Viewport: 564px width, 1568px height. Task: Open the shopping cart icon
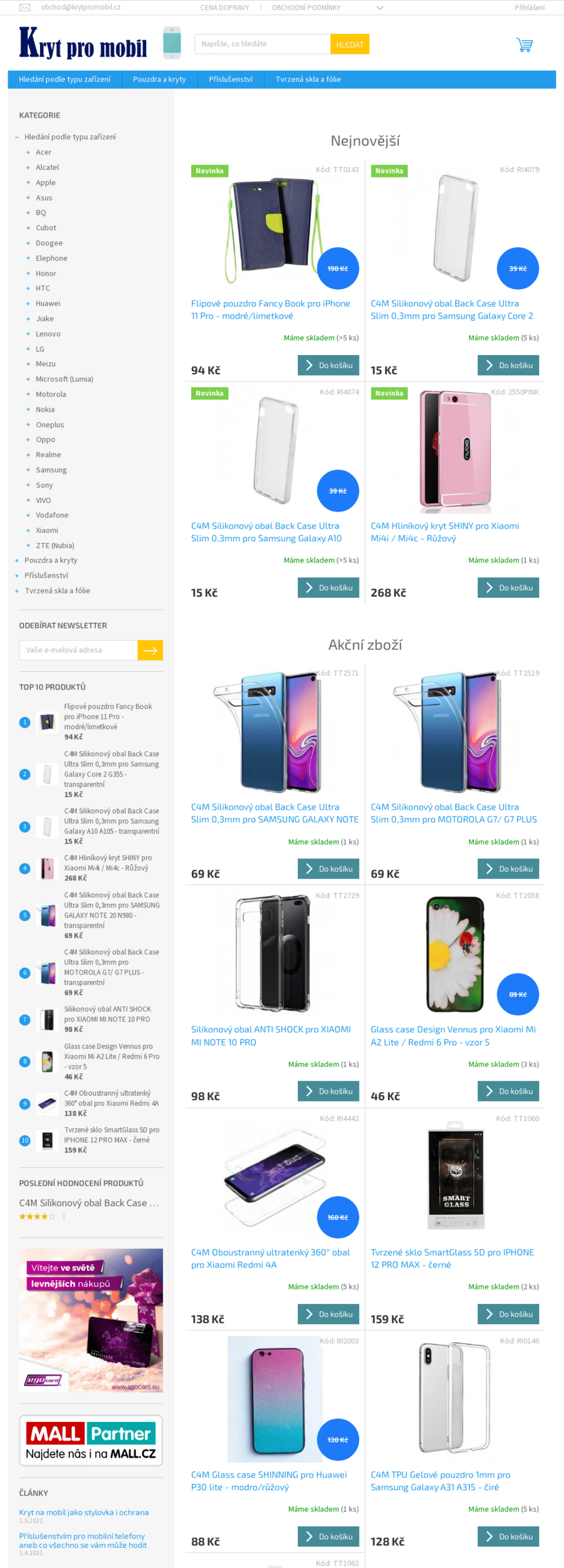tap(525, 45)
